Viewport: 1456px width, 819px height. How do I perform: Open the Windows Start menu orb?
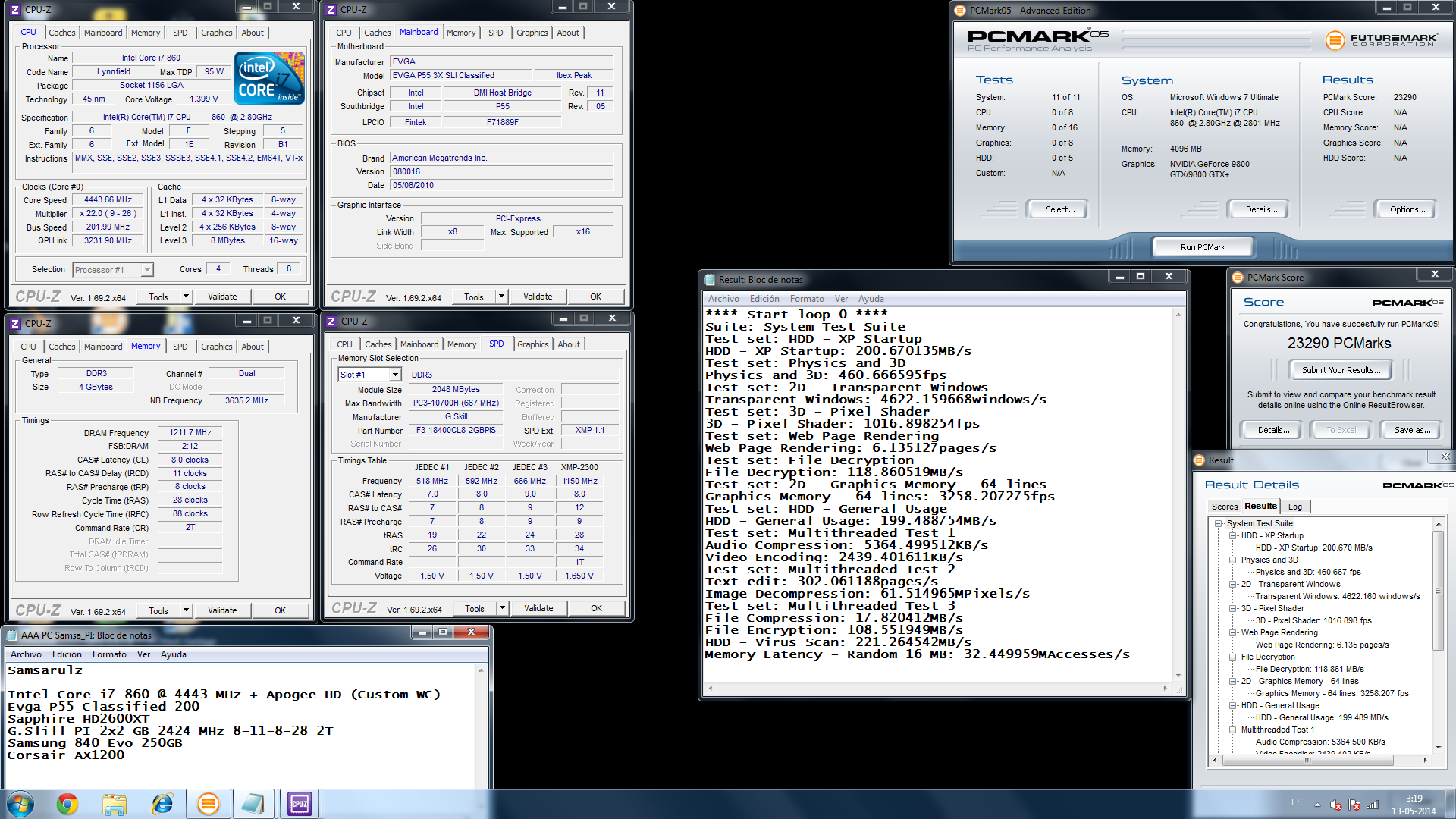(x=20, y=804)
